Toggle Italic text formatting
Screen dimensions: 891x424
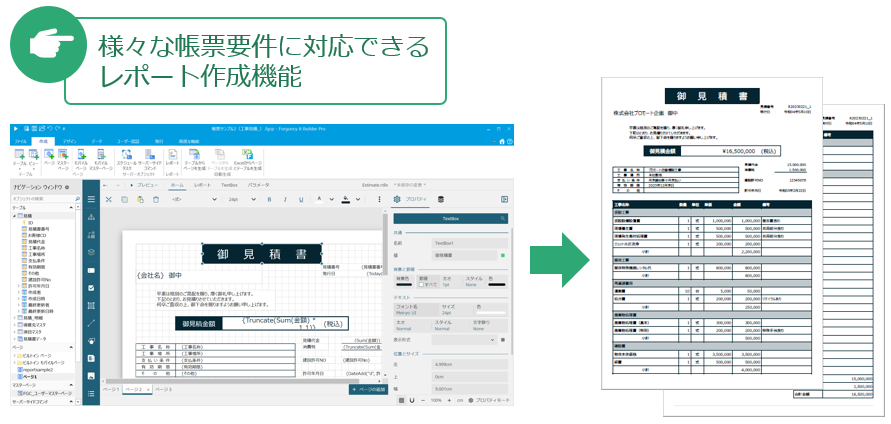pos(285,199)
